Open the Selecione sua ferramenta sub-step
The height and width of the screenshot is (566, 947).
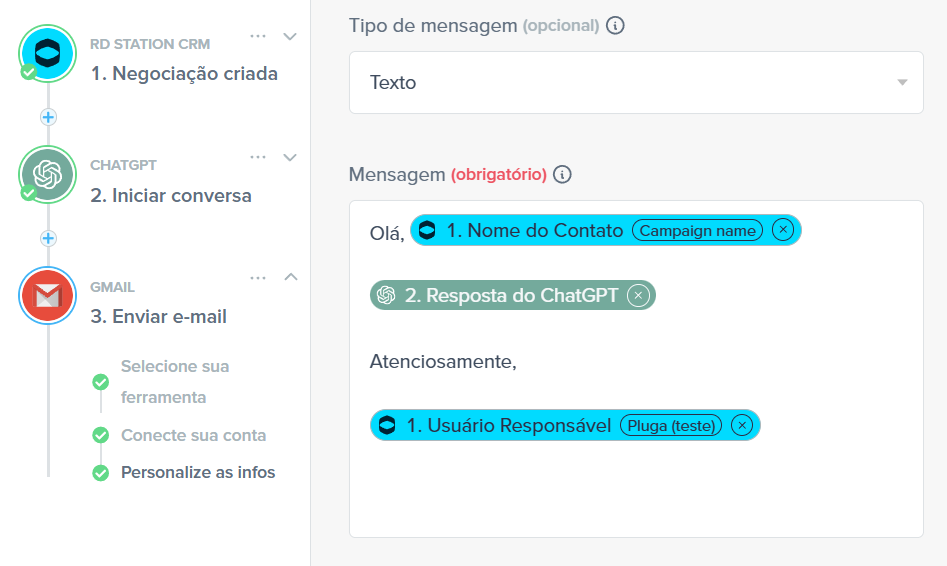pyautogui.click(x=175, y=382)
